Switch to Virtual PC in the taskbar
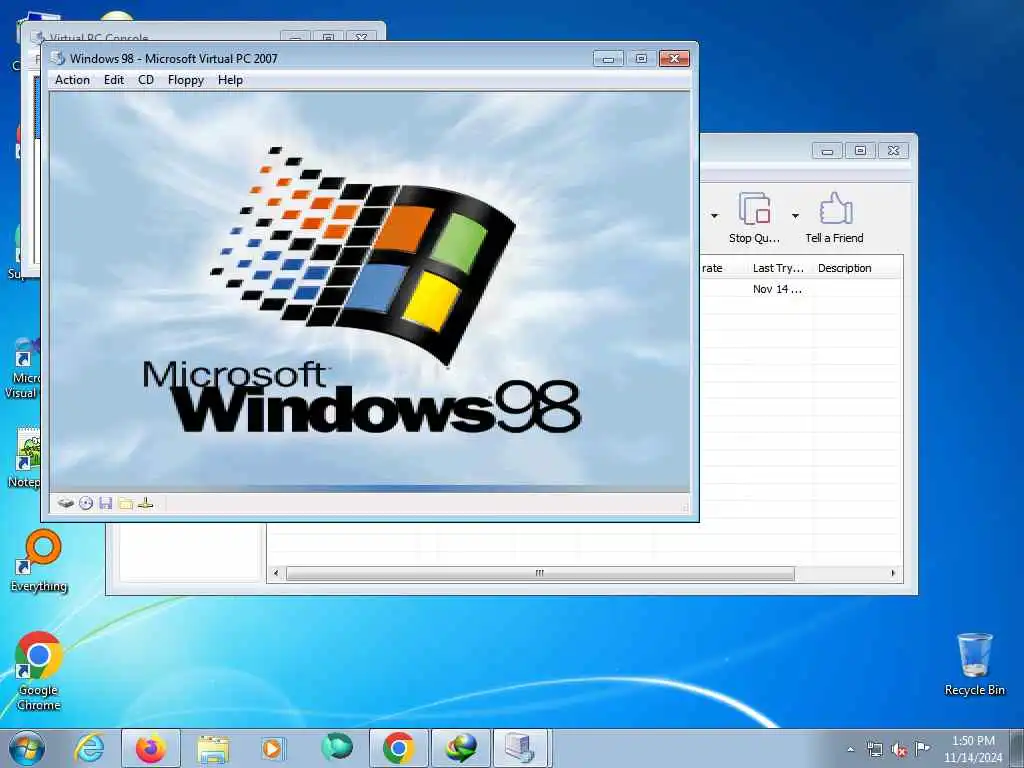This screenshot has width=1024, height=768. point(521,748)
